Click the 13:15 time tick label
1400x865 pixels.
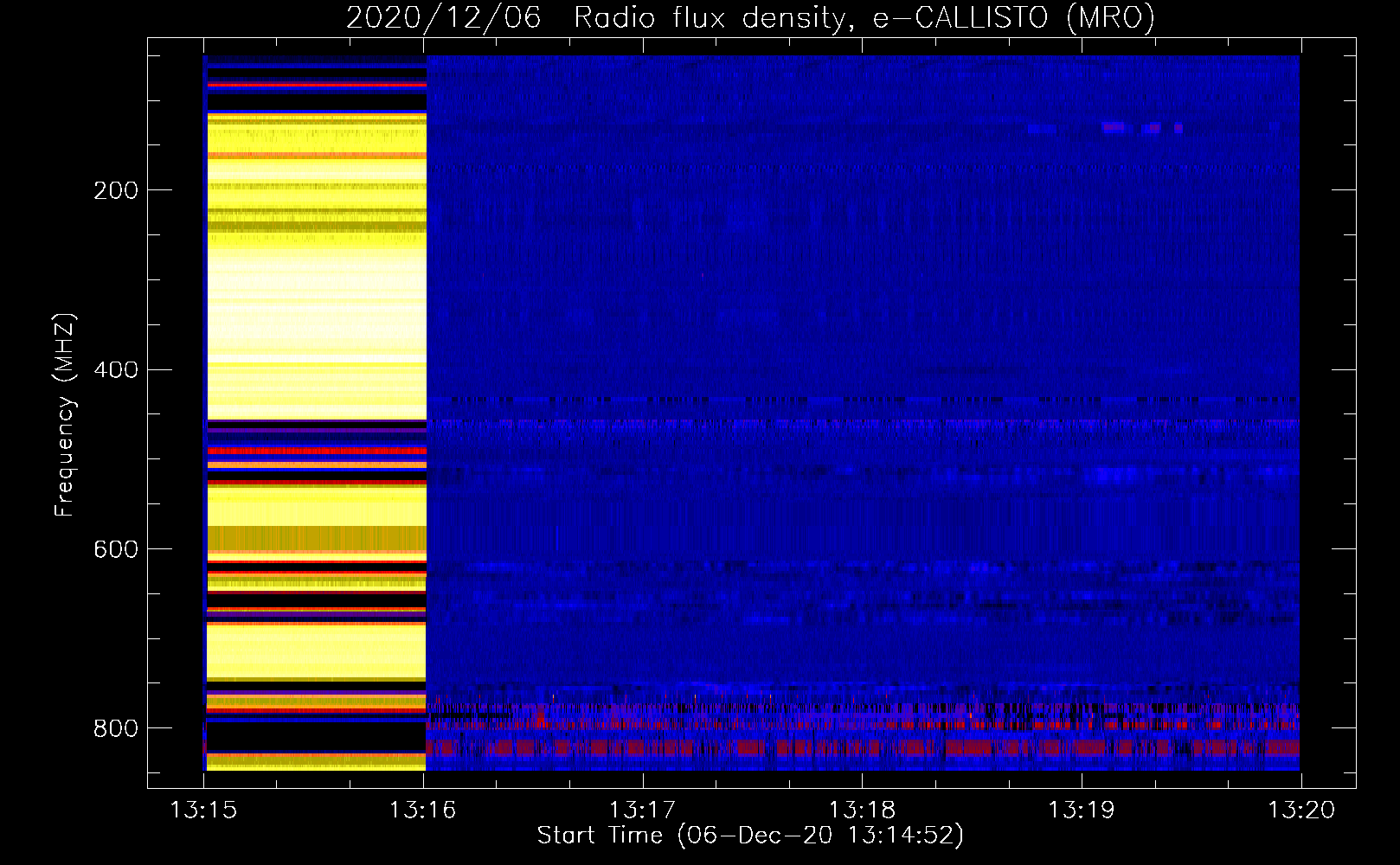tap(203, 811)
